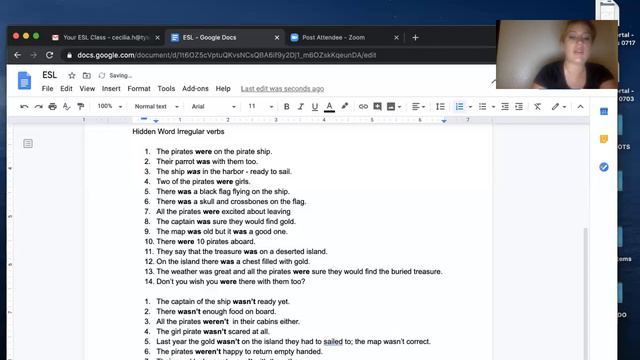Star the ESL document
Viewport: 640px width, 360px height.
(x=72, y=76)
